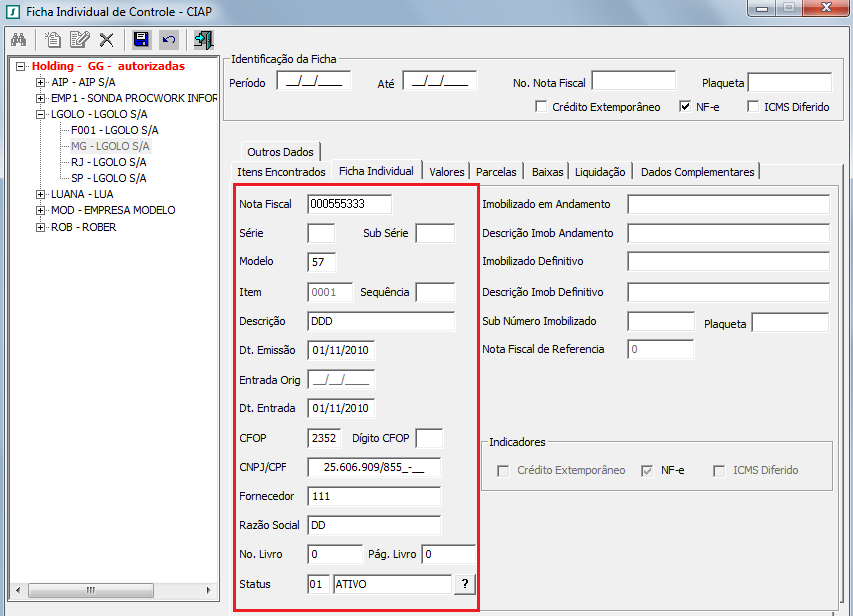Click the exit door icon
Viewport: 853px width, 616px height.
(204, 40)
